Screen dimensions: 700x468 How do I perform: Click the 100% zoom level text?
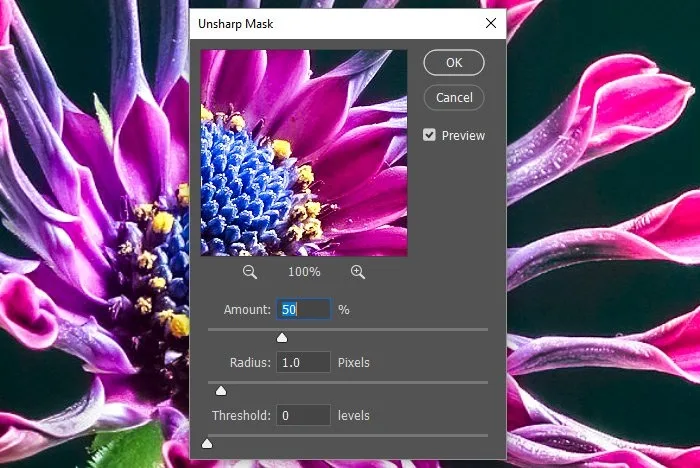click(x=304, y=272)
